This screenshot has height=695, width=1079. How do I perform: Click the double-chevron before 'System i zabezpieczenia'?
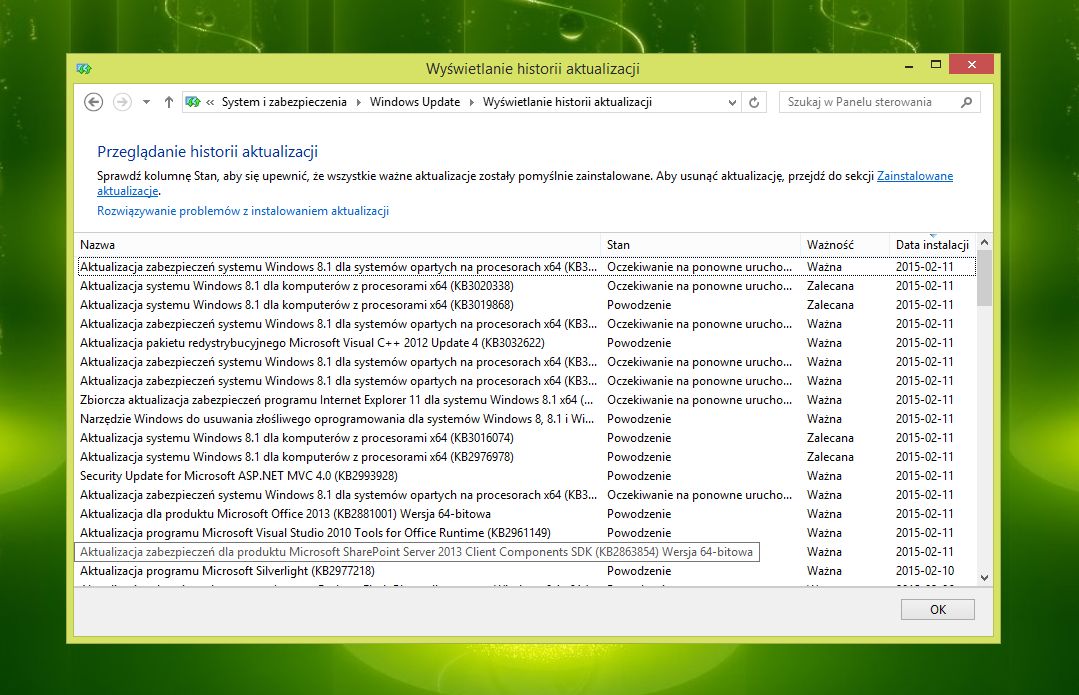pyautogui.click(x=210, y=103)
